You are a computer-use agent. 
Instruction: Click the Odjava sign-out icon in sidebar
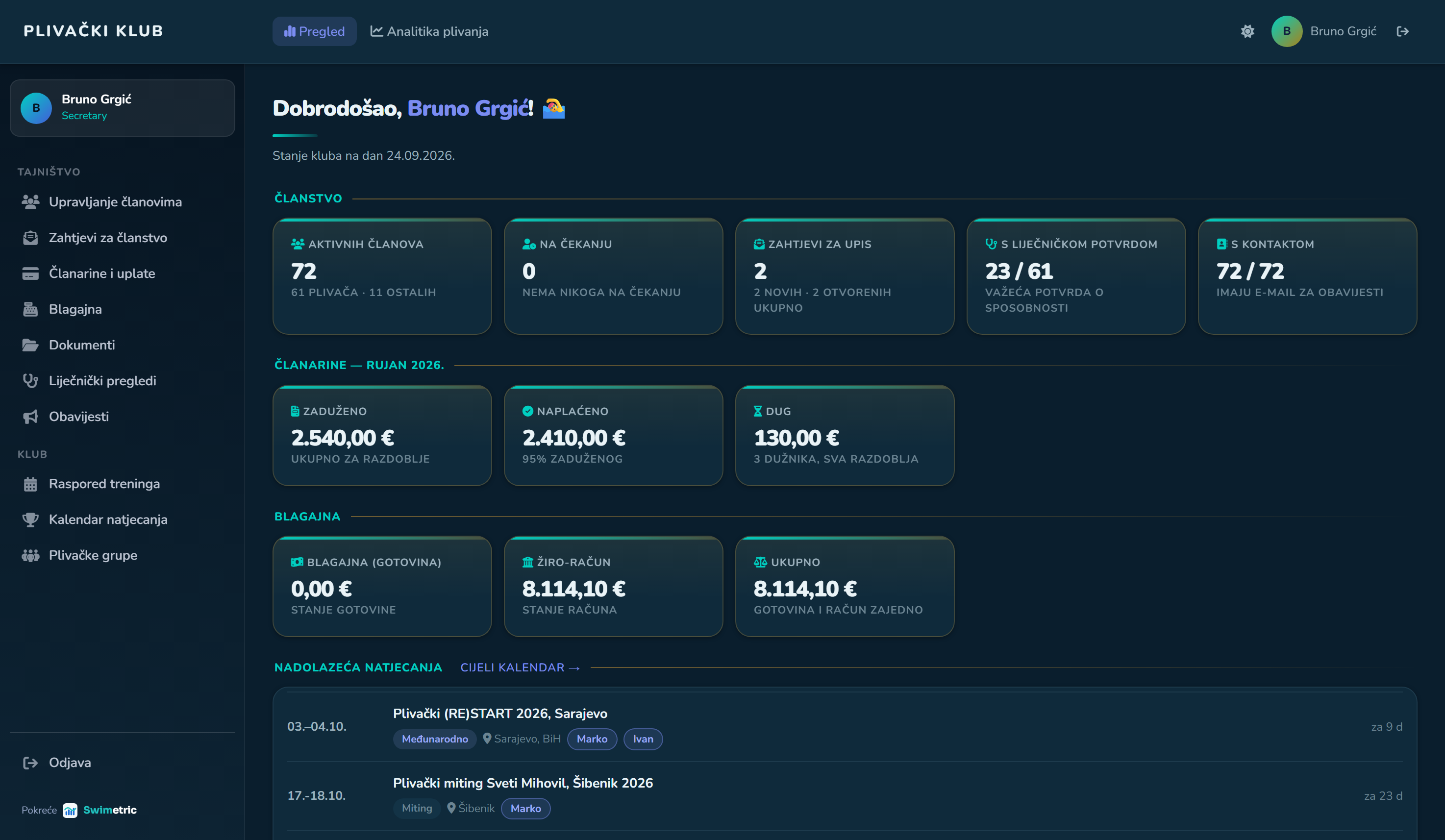30,763
